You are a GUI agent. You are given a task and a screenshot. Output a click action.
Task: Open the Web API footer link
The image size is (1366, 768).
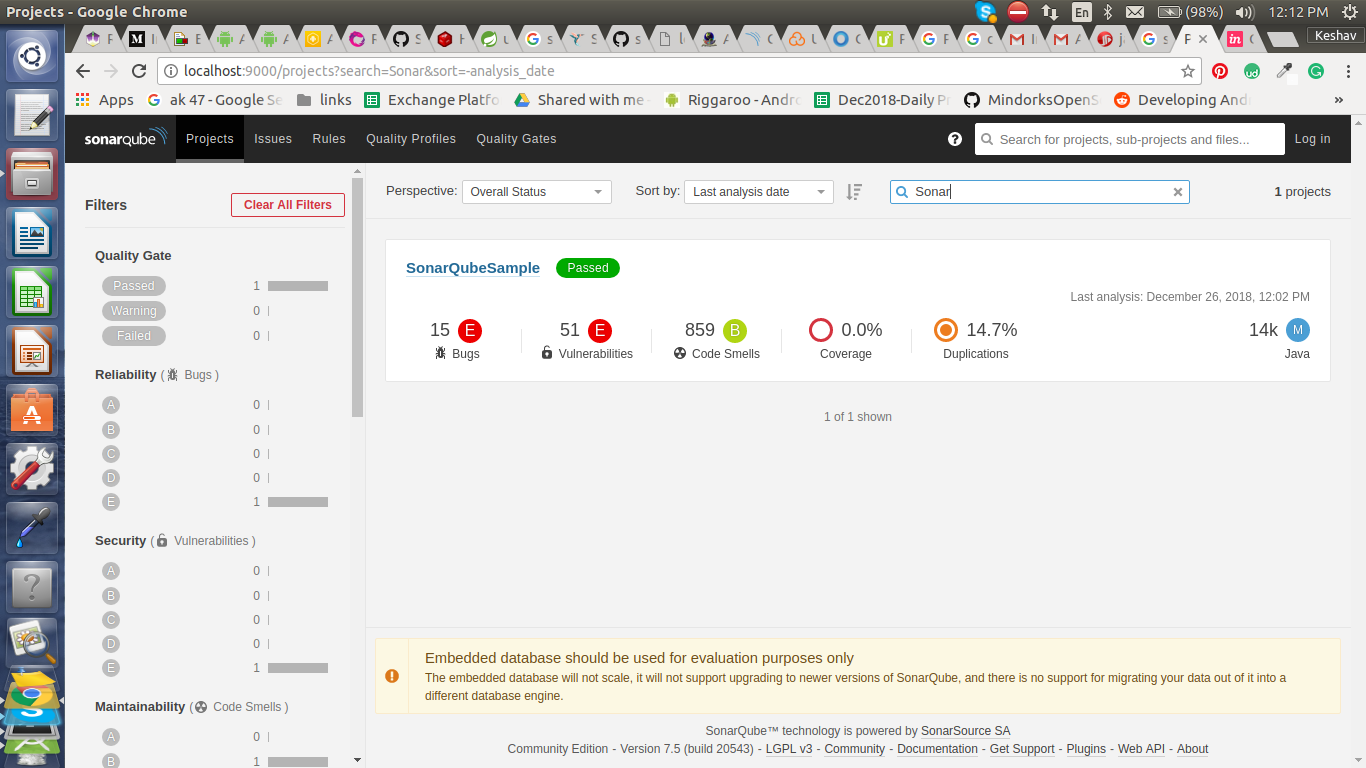[1141, 749]
